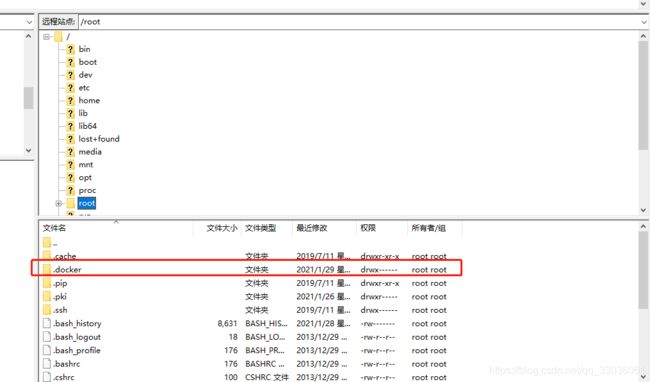Open the remote site path dropdown
The height and width of the screenshot is (382, 650).
pyautogui.click(x=643, y=22)
